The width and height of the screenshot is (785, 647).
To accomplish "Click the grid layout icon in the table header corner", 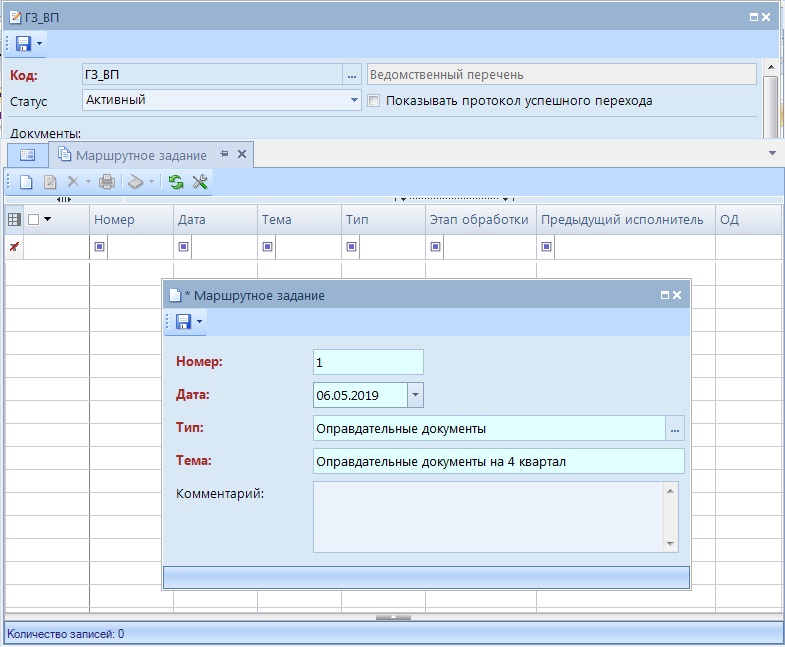I will coord(14,220).
